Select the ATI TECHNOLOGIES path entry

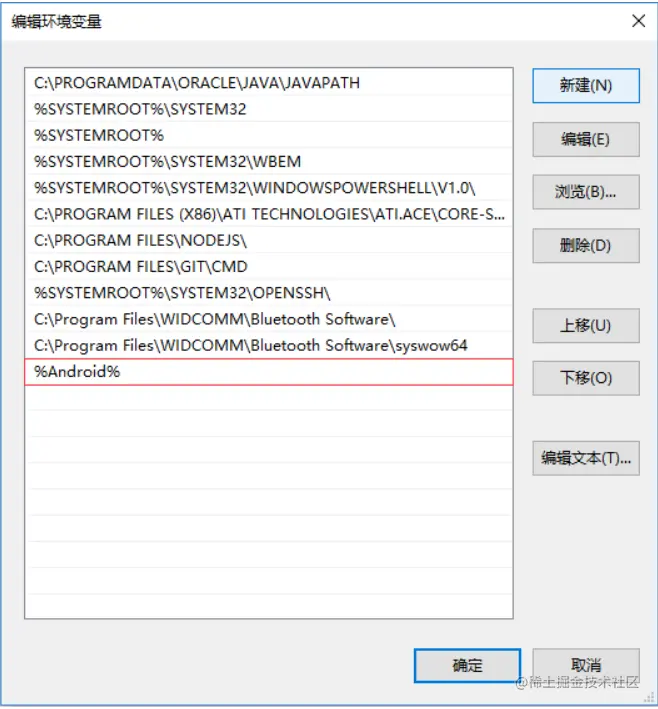[x=269, y=214]
